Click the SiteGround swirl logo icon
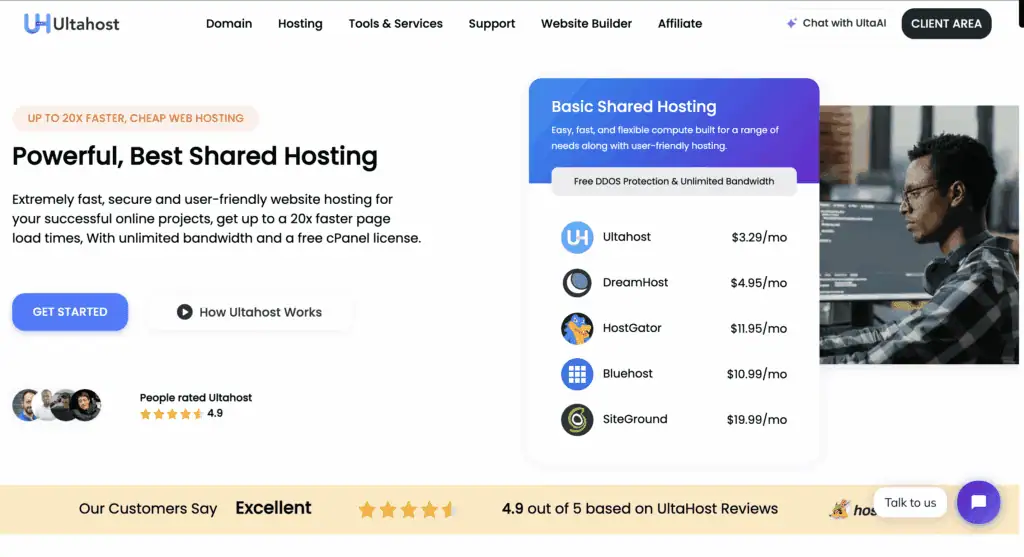Image resolution: width=1024 pixels, height=557 pixels. [x=577, y=420]
